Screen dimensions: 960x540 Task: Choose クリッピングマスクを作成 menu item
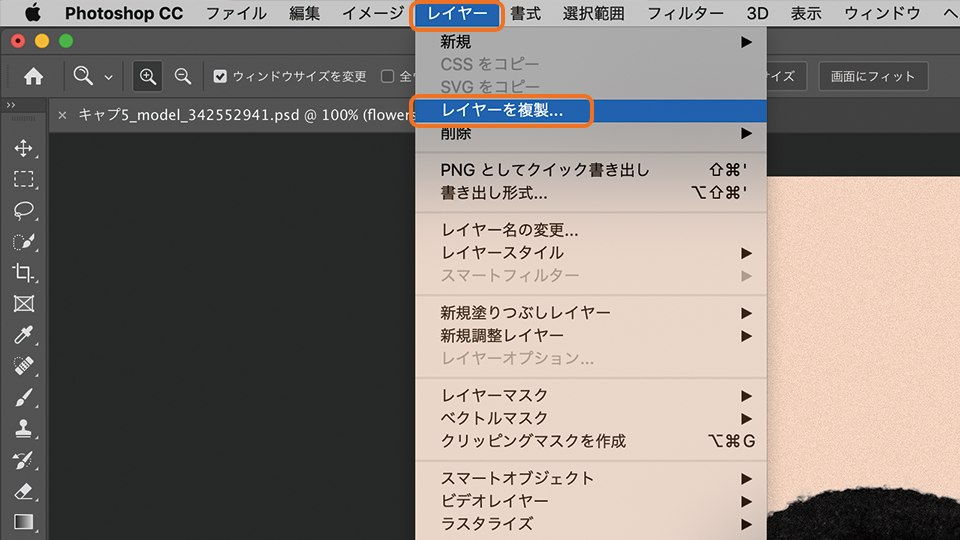[591, 441]
